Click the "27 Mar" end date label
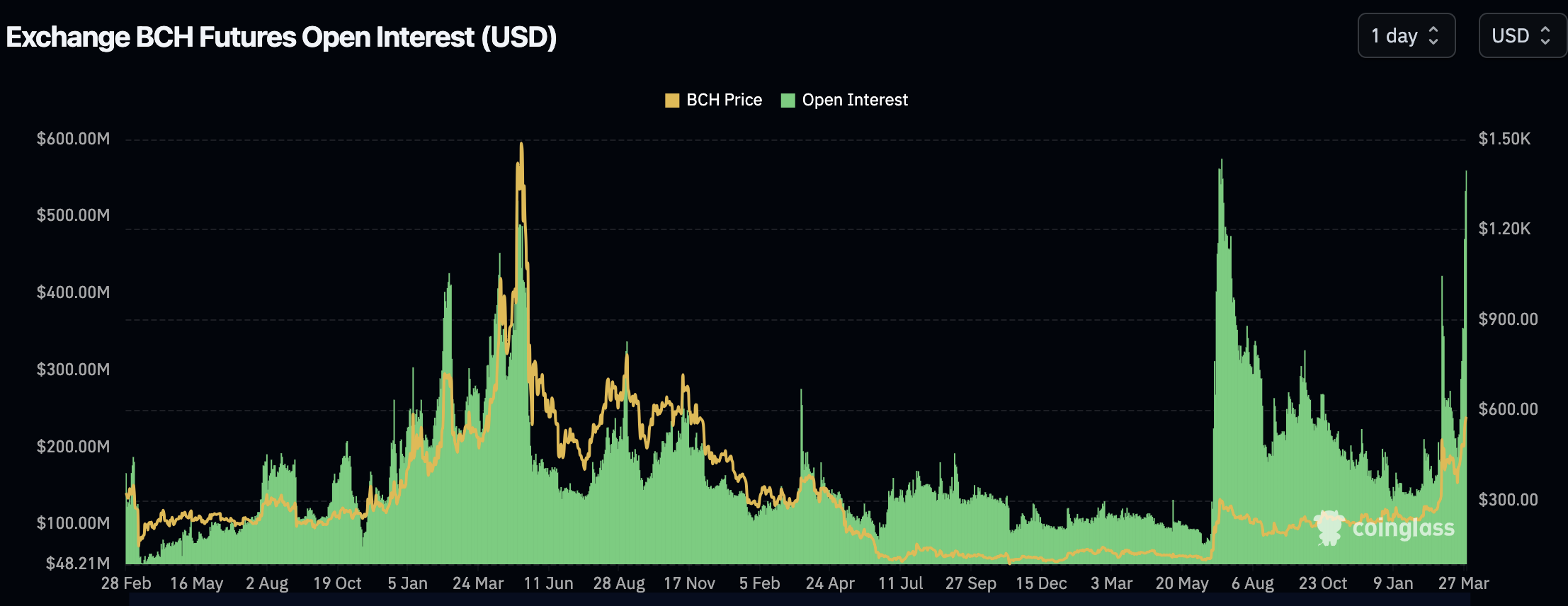The width and height of the screenshot is (1568, 606). tap(1463, 583)
